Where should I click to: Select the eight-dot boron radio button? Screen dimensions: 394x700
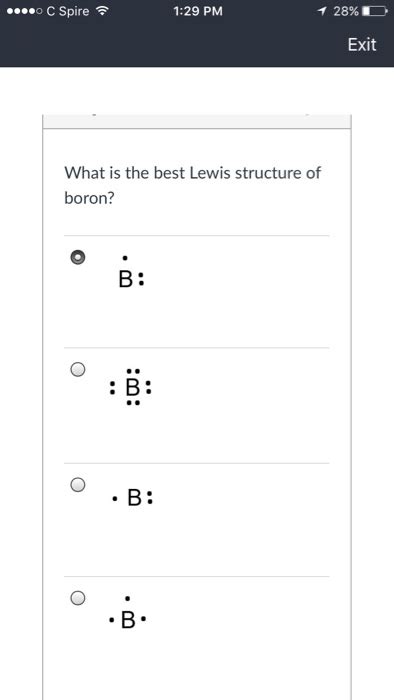click(x=78, y=369)
